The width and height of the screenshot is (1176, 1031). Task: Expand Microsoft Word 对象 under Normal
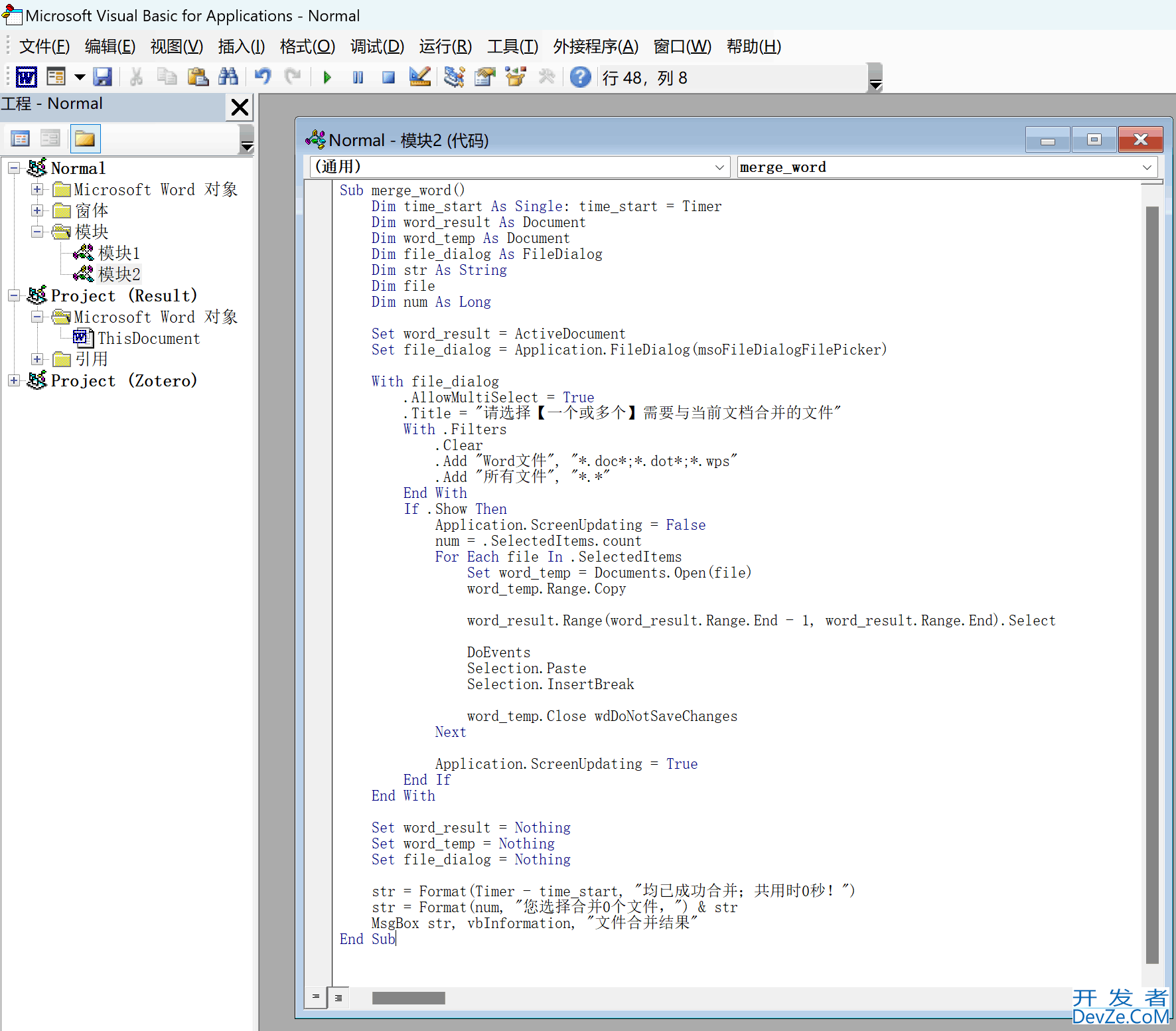coord(37,189)
